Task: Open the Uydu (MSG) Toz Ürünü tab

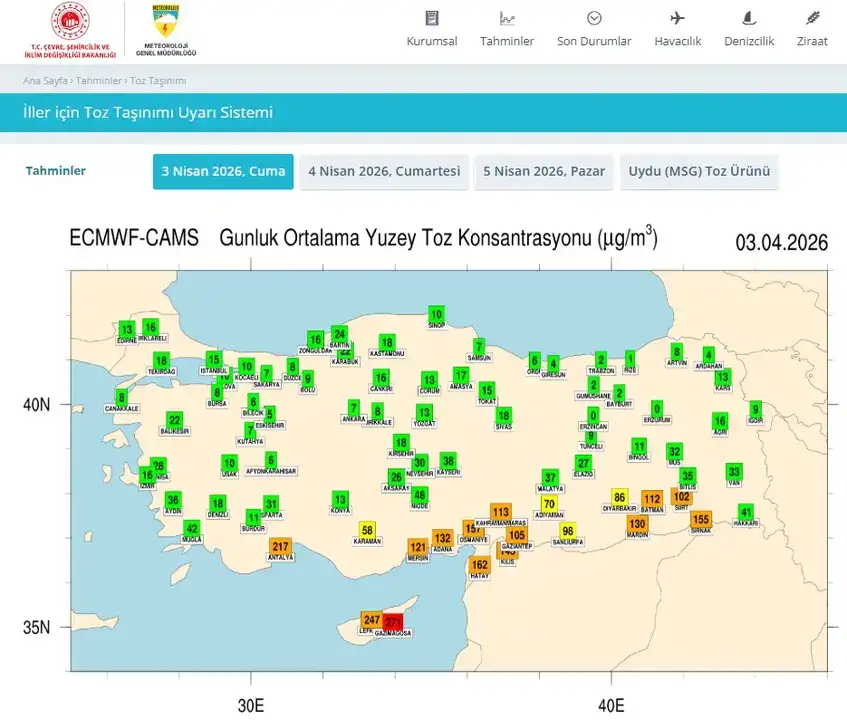Action: point(699,171)
